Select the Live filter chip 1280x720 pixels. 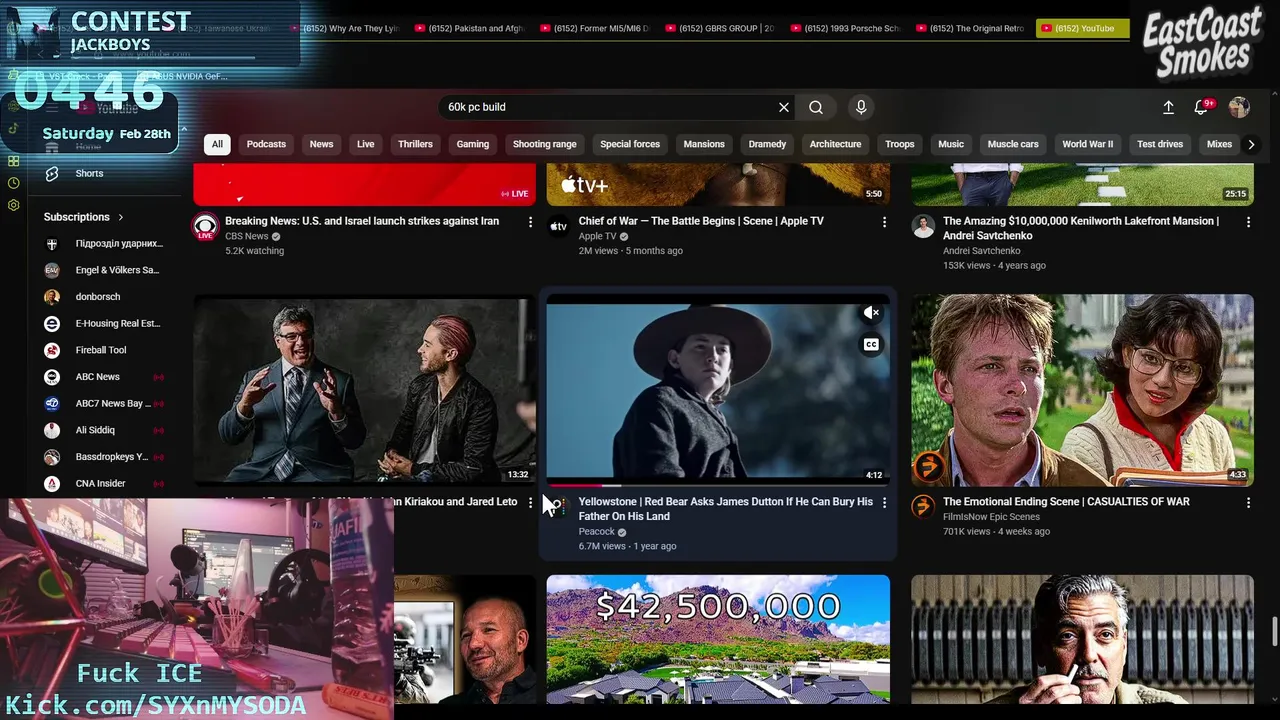pos(366,144)
